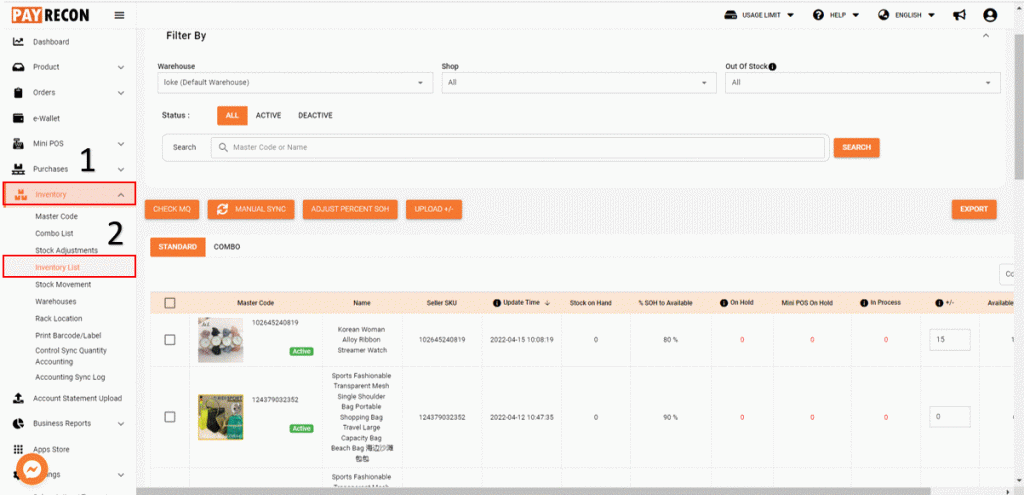Tick checkbox for Korean Woman watch row
Image resolution: width=1024 pixels, height=495 pixels.
(x=170, y=340)
